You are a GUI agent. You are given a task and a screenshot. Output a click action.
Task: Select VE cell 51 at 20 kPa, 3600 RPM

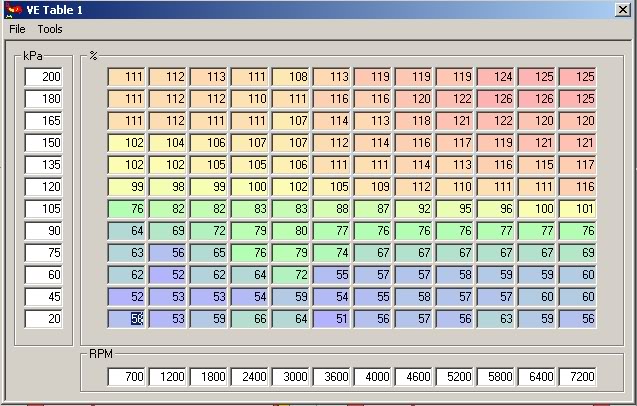pyautogui.click(x=332, y=318)
